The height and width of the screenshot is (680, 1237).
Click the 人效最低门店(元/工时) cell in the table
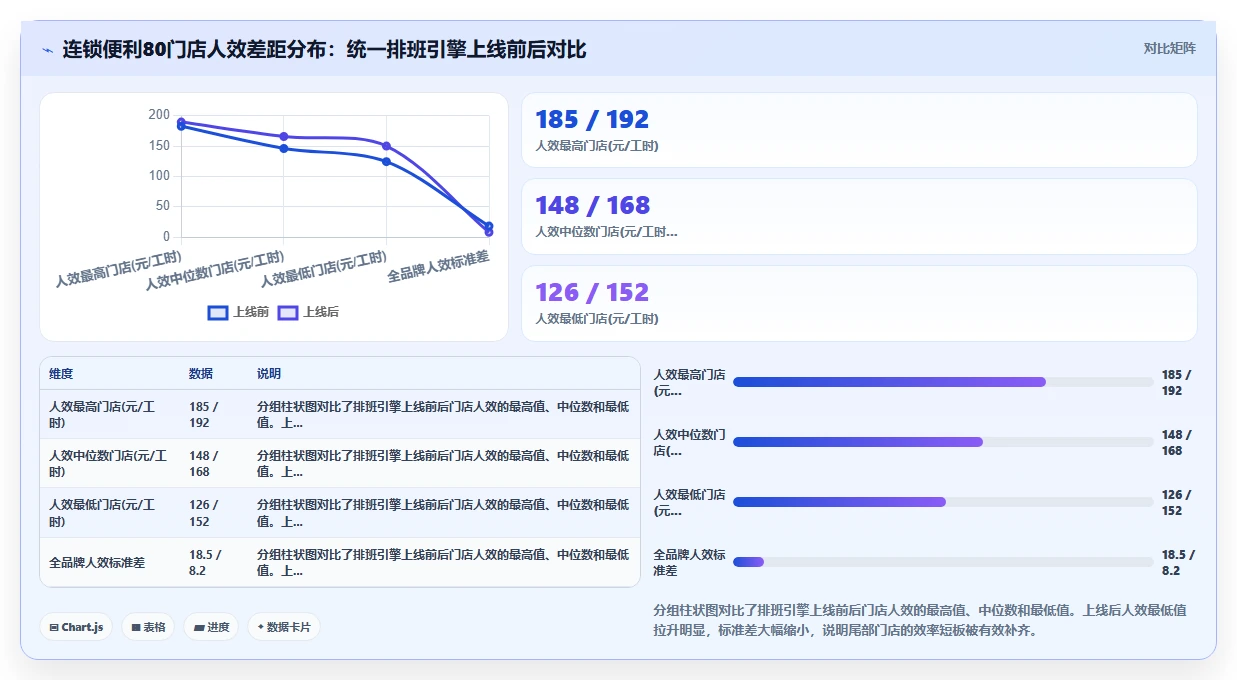point(108,513)
